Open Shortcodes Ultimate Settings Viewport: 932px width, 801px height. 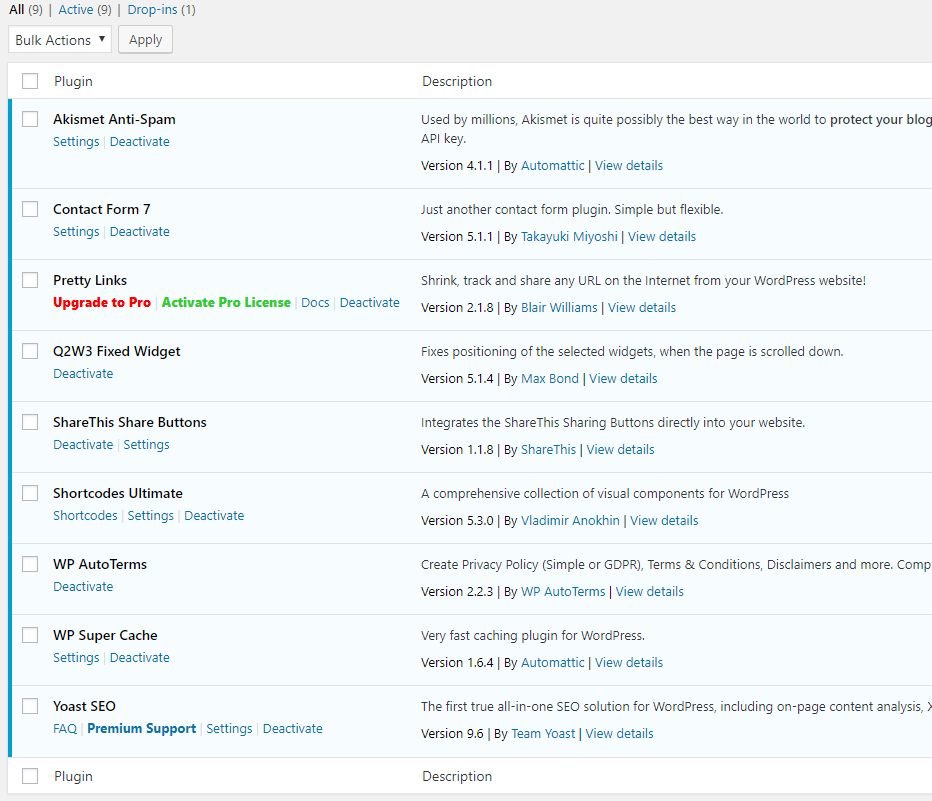coord(150,516)
